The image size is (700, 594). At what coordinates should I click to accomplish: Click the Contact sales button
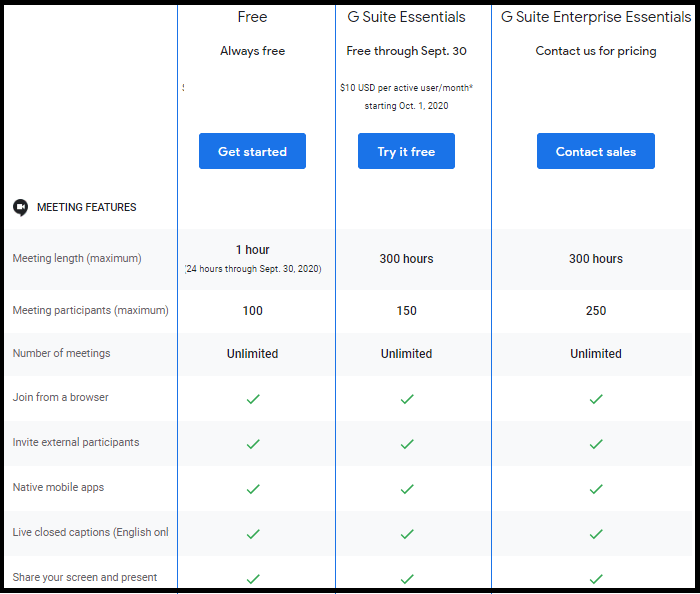tap(596, 151)
